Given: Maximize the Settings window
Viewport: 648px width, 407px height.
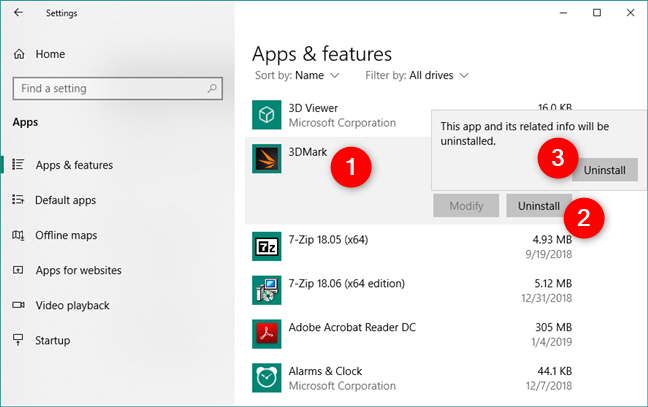Looking at the screenshot, I should [597, 13].
